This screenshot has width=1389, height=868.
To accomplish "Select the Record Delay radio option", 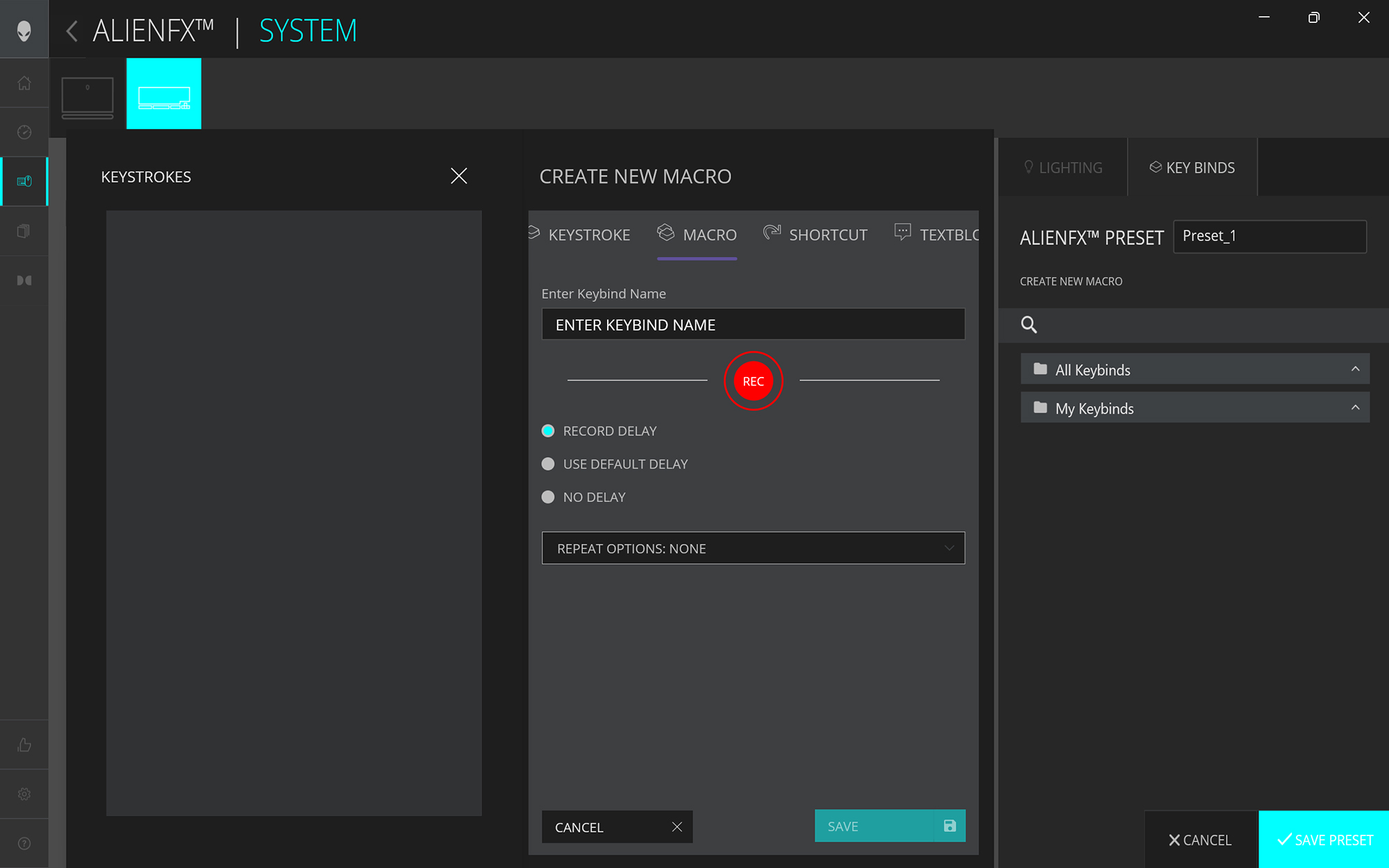I will (548, 431).
